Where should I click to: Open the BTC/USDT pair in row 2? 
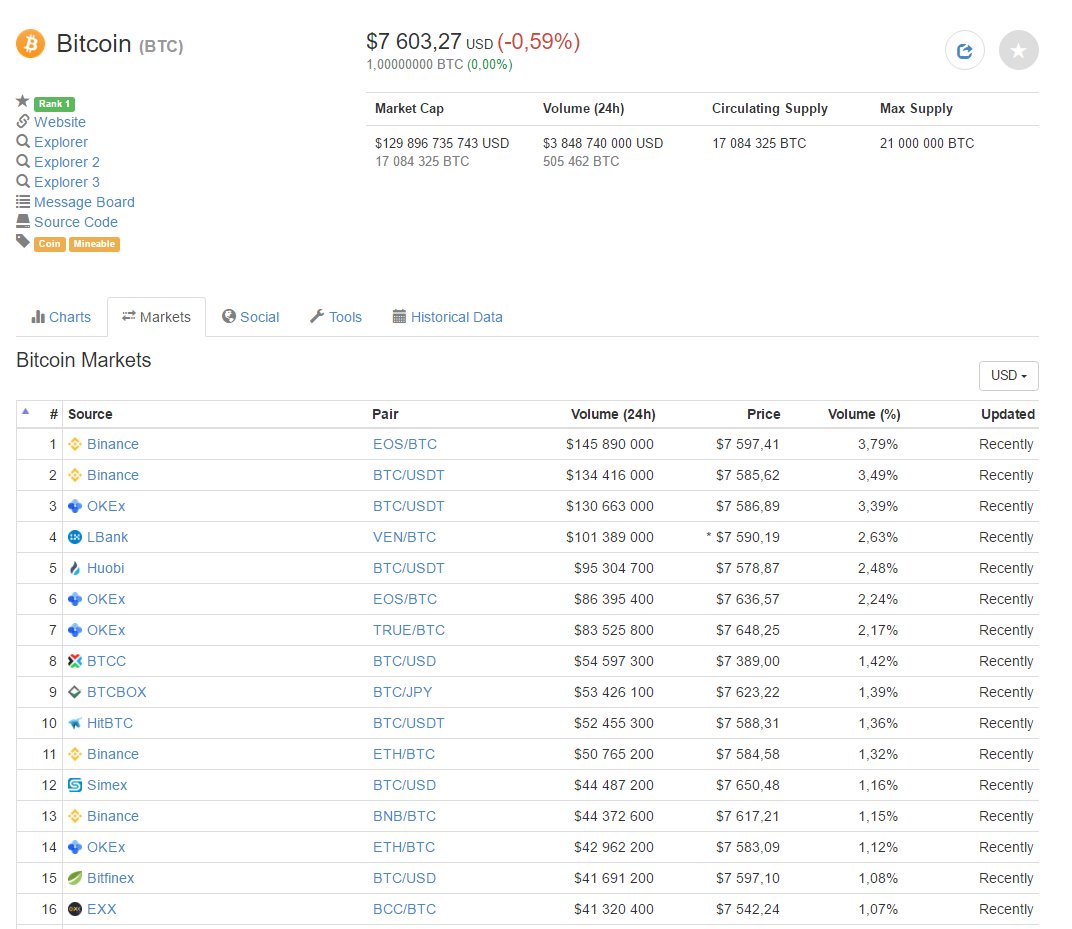coord(408,475)
